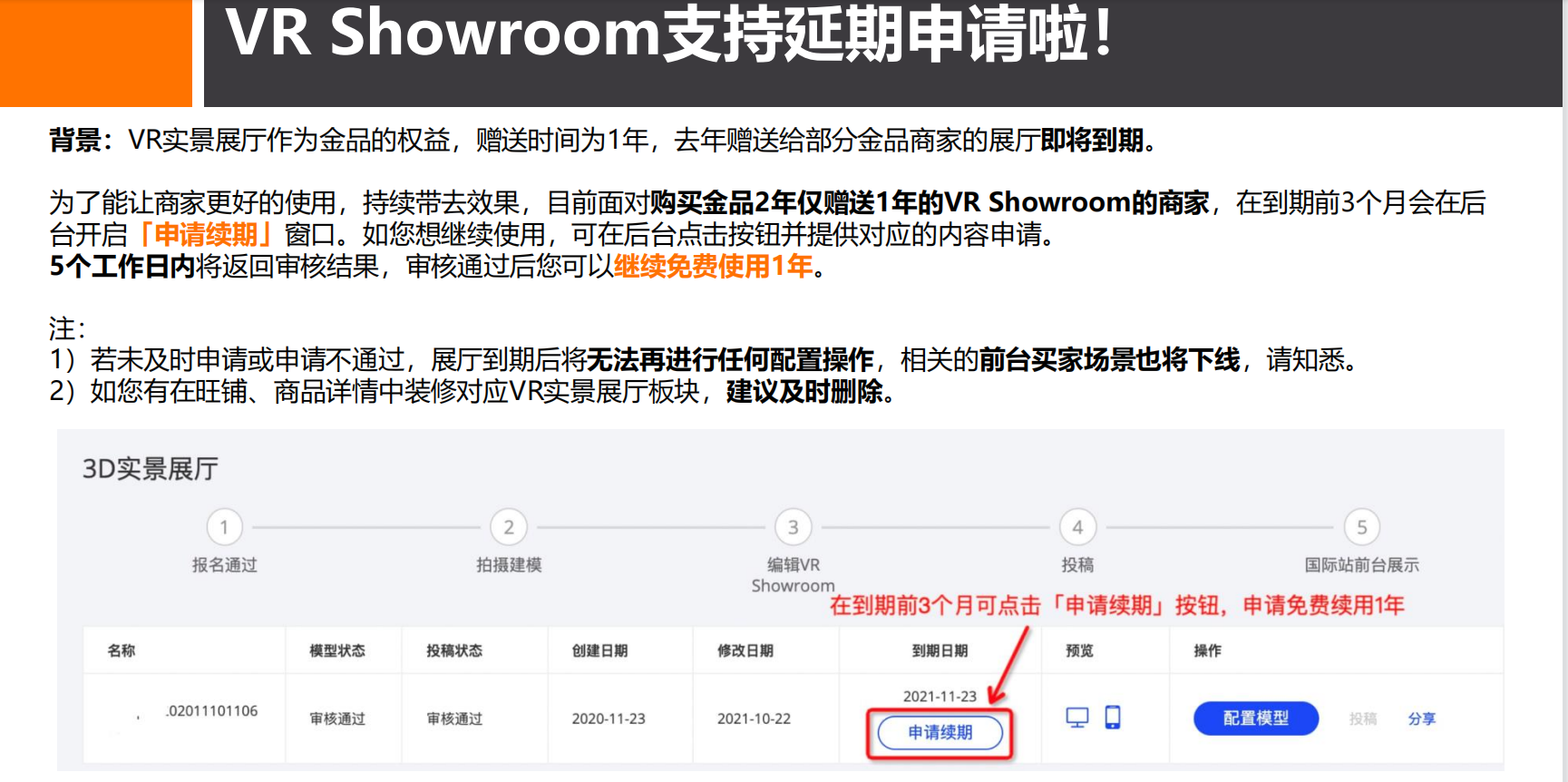
Task: Click the greyed 投稿 link in operations
Action: point(1362,718)
